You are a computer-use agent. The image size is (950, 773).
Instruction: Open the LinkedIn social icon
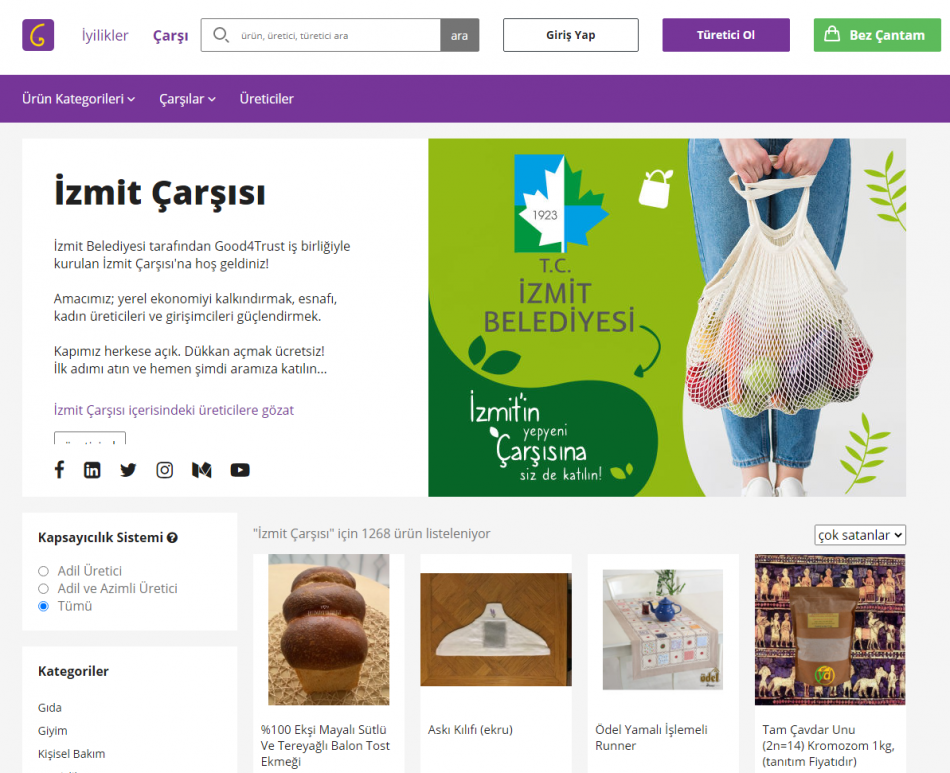(x=92, y=470)
